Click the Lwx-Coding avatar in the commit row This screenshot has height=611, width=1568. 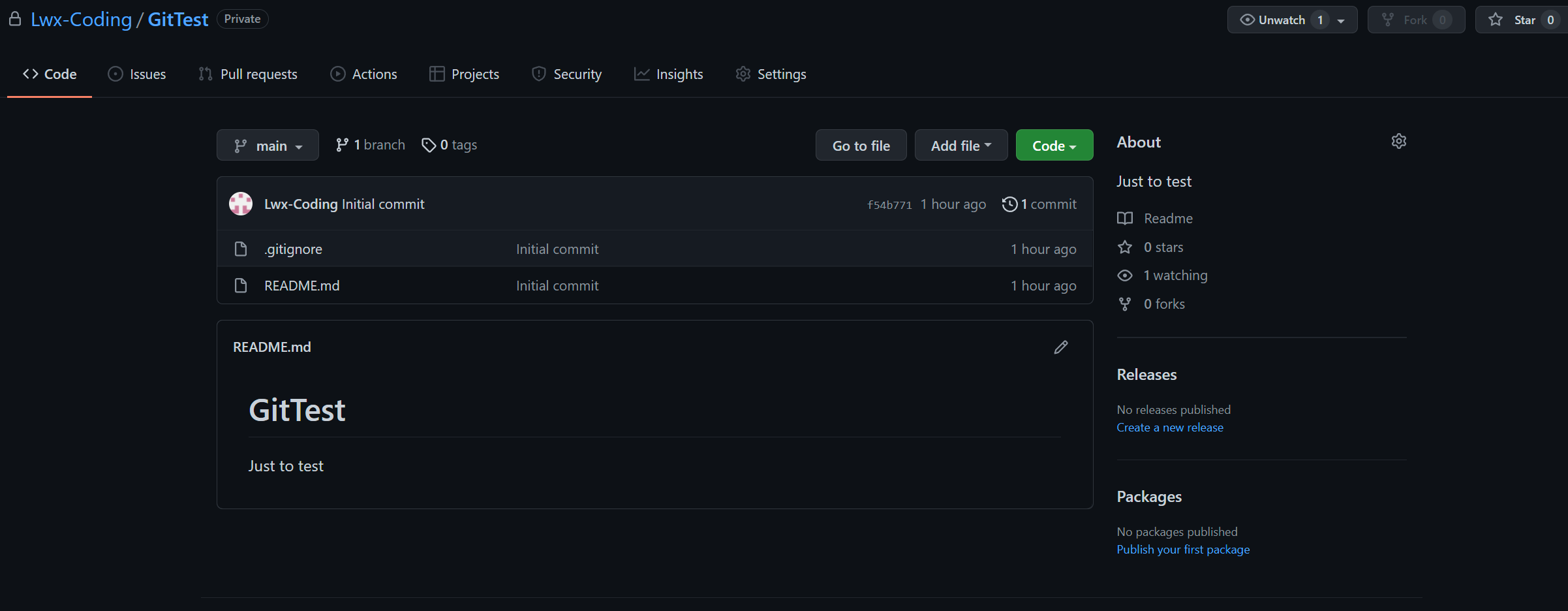coord(241,204)
